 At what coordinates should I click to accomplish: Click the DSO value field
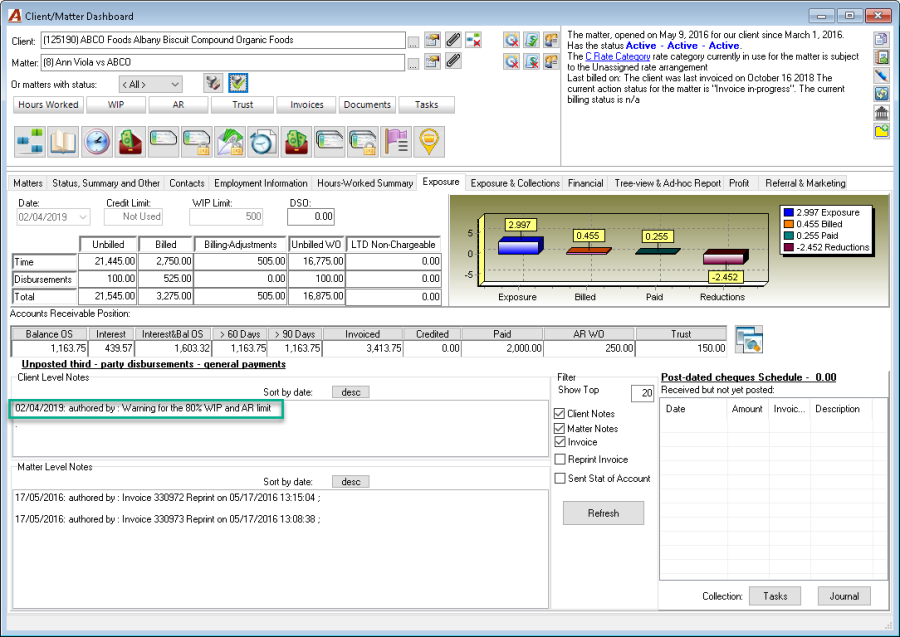pyautogui.click(x=311, y=216)
